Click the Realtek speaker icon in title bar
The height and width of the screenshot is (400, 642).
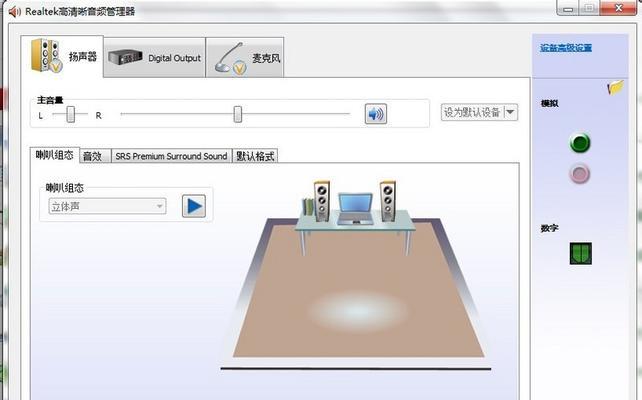15,12
